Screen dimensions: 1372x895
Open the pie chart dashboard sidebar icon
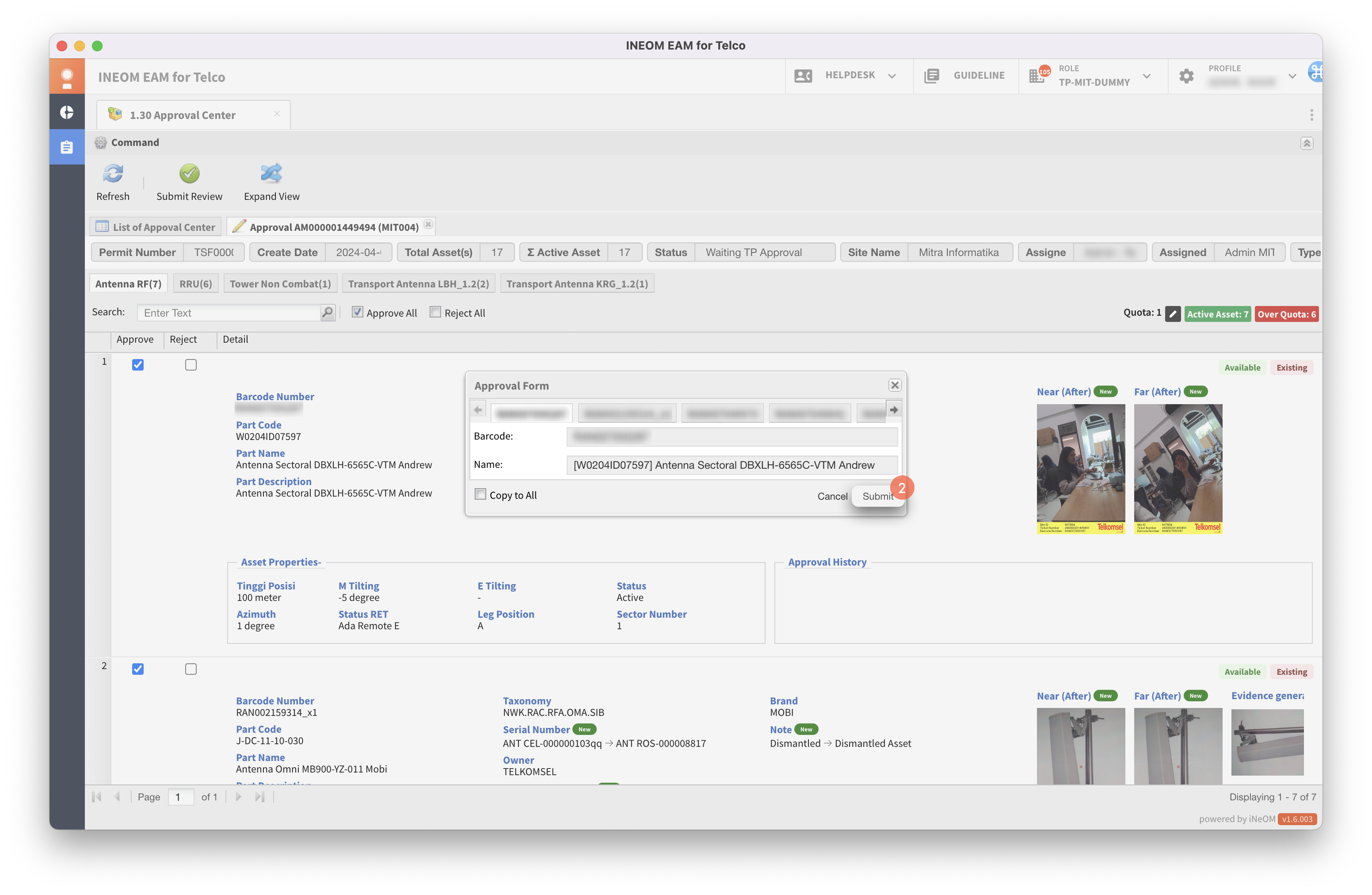tap(67, 112)
